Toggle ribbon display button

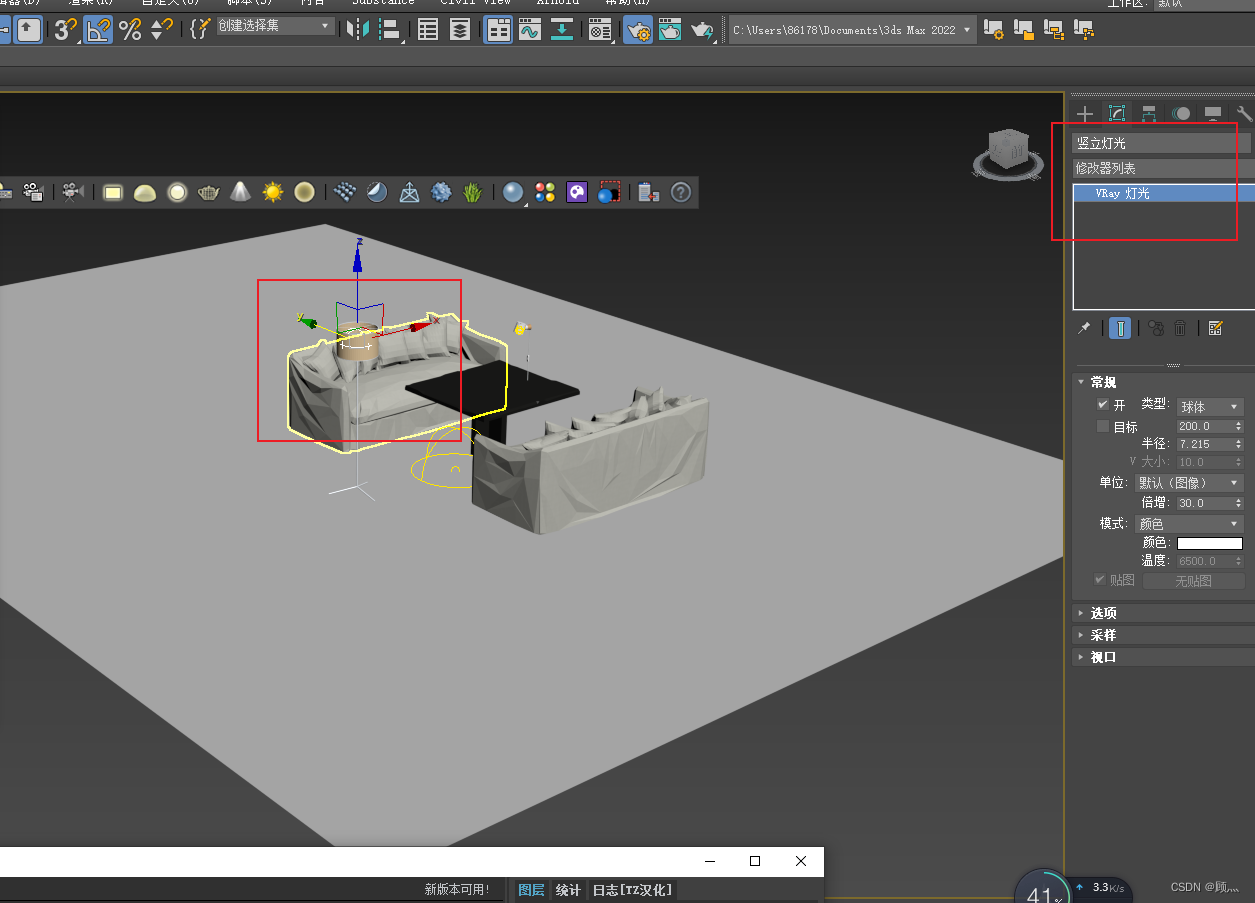(499, 30)
